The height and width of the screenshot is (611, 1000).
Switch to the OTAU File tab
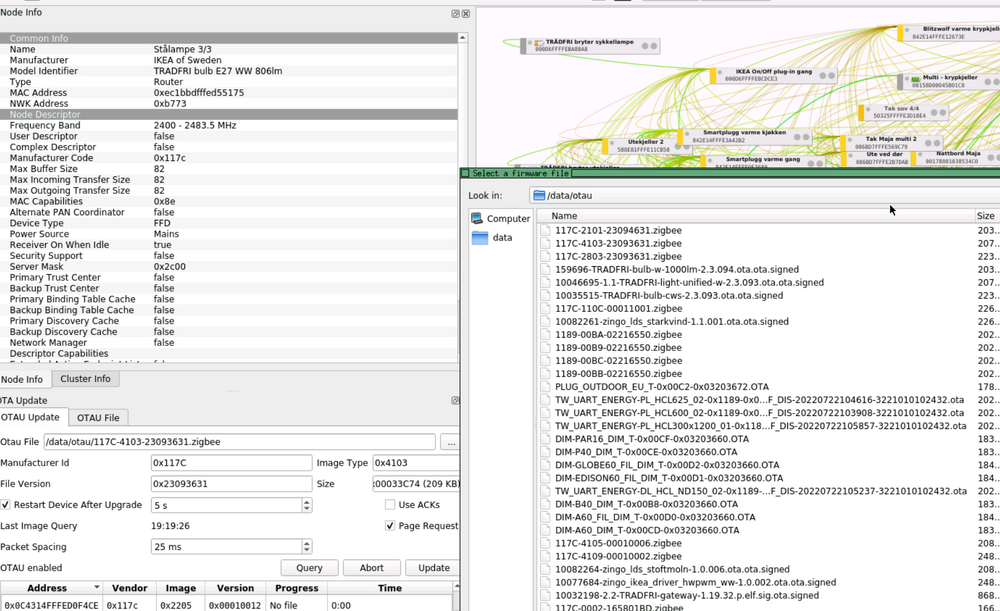pyautogui.click(x=98, y=418)
